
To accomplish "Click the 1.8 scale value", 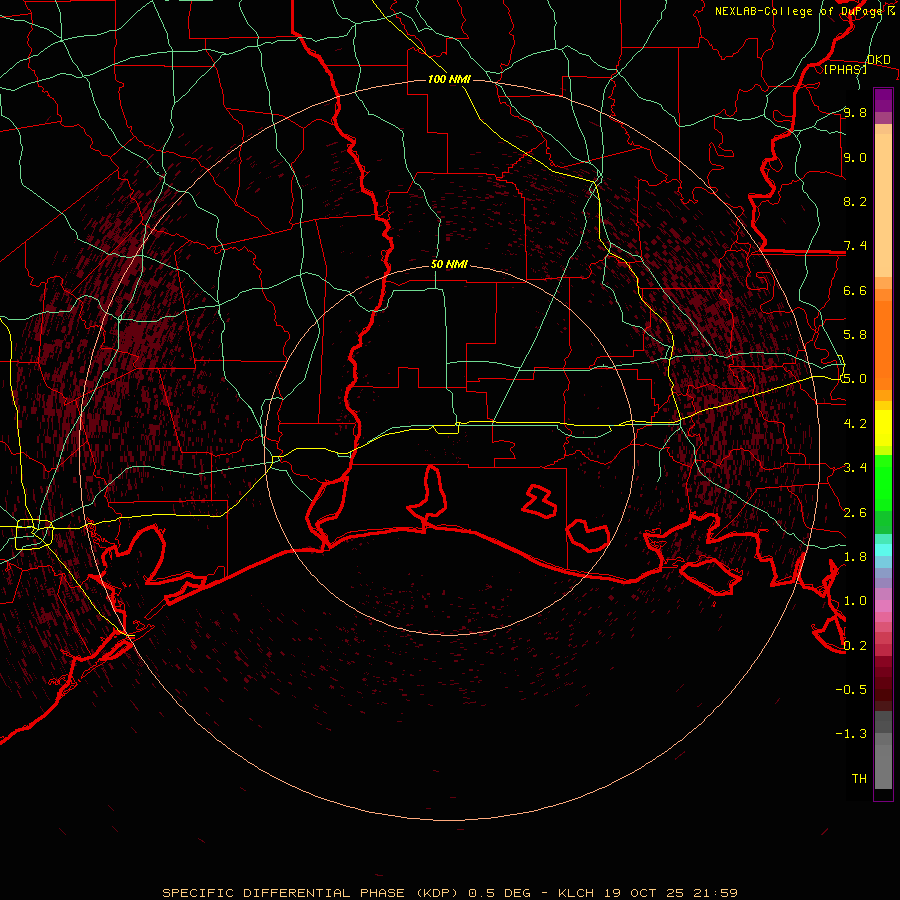I will click(x=855, y=557).
